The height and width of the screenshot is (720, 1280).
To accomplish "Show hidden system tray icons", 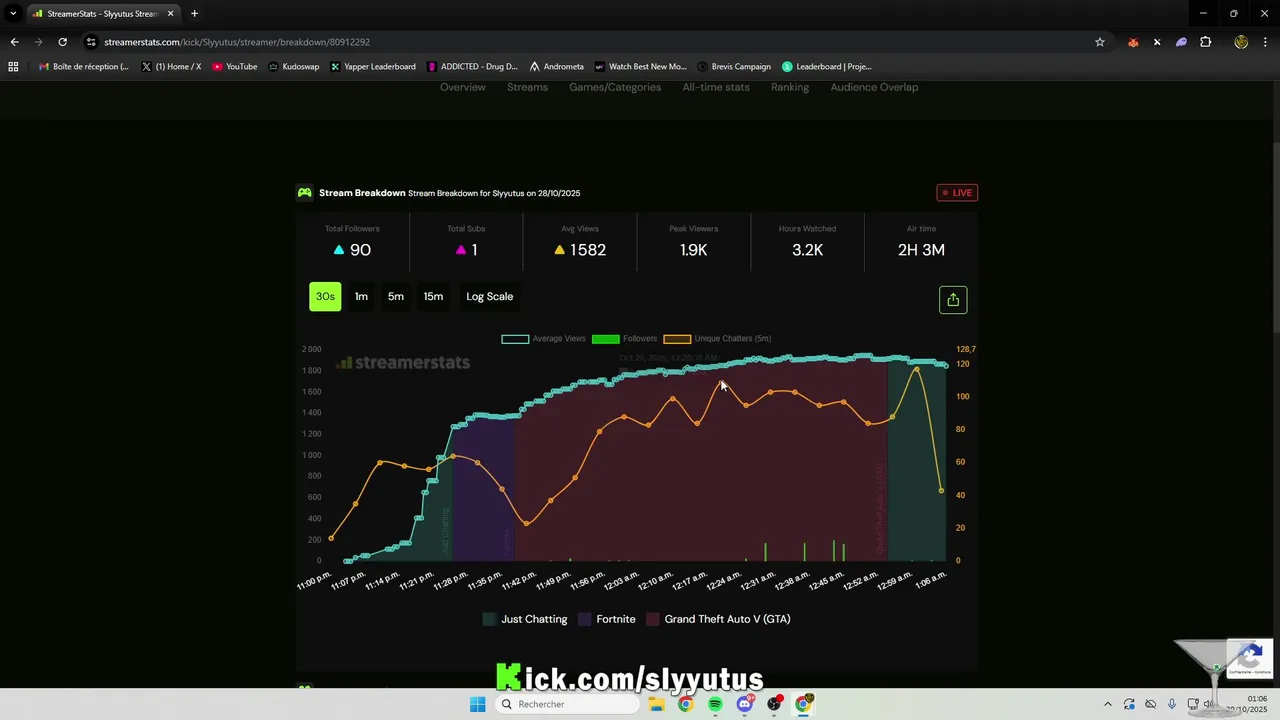I will pos(1107,704).
